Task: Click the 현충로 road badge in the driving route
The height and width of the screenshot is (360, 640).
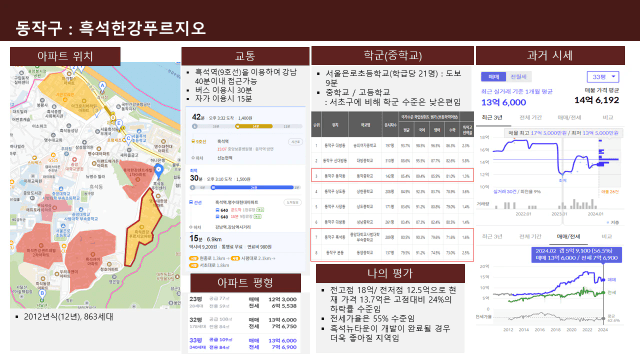Action: tap(193, 258)
